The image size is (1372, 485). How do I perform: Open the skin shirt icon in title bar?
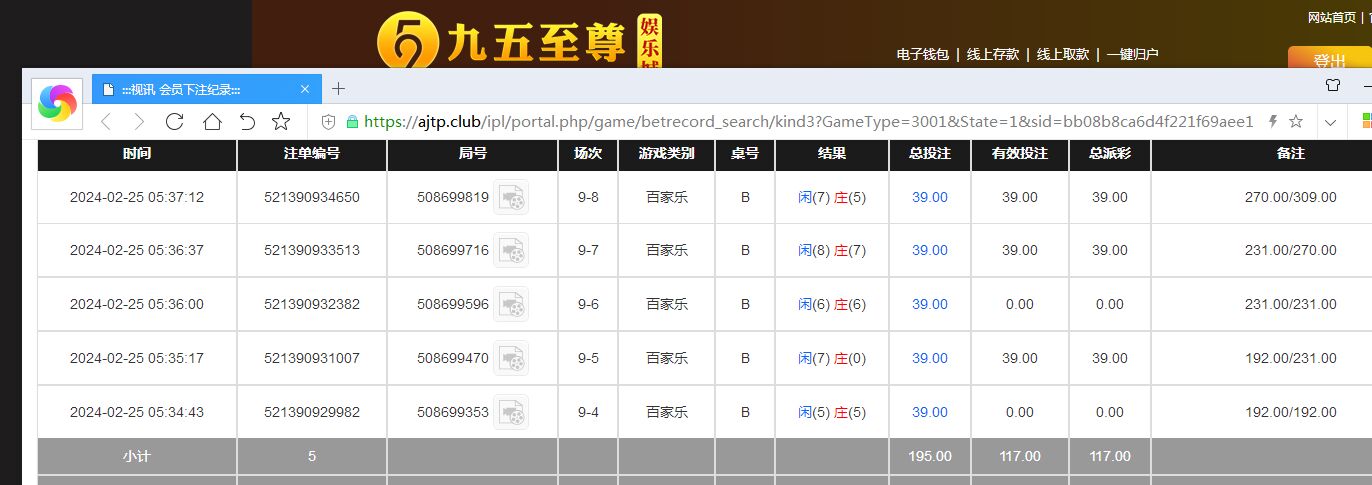click(x=1332, y=86)
